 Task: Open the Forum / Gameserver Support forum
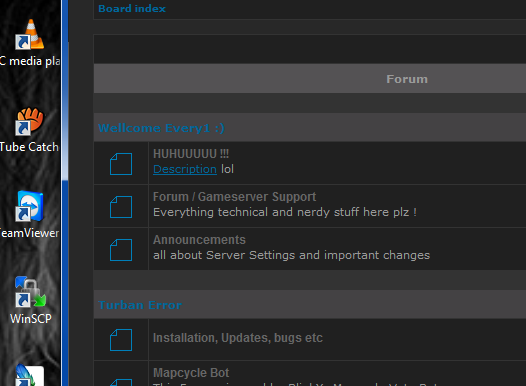tap(234, 197)
